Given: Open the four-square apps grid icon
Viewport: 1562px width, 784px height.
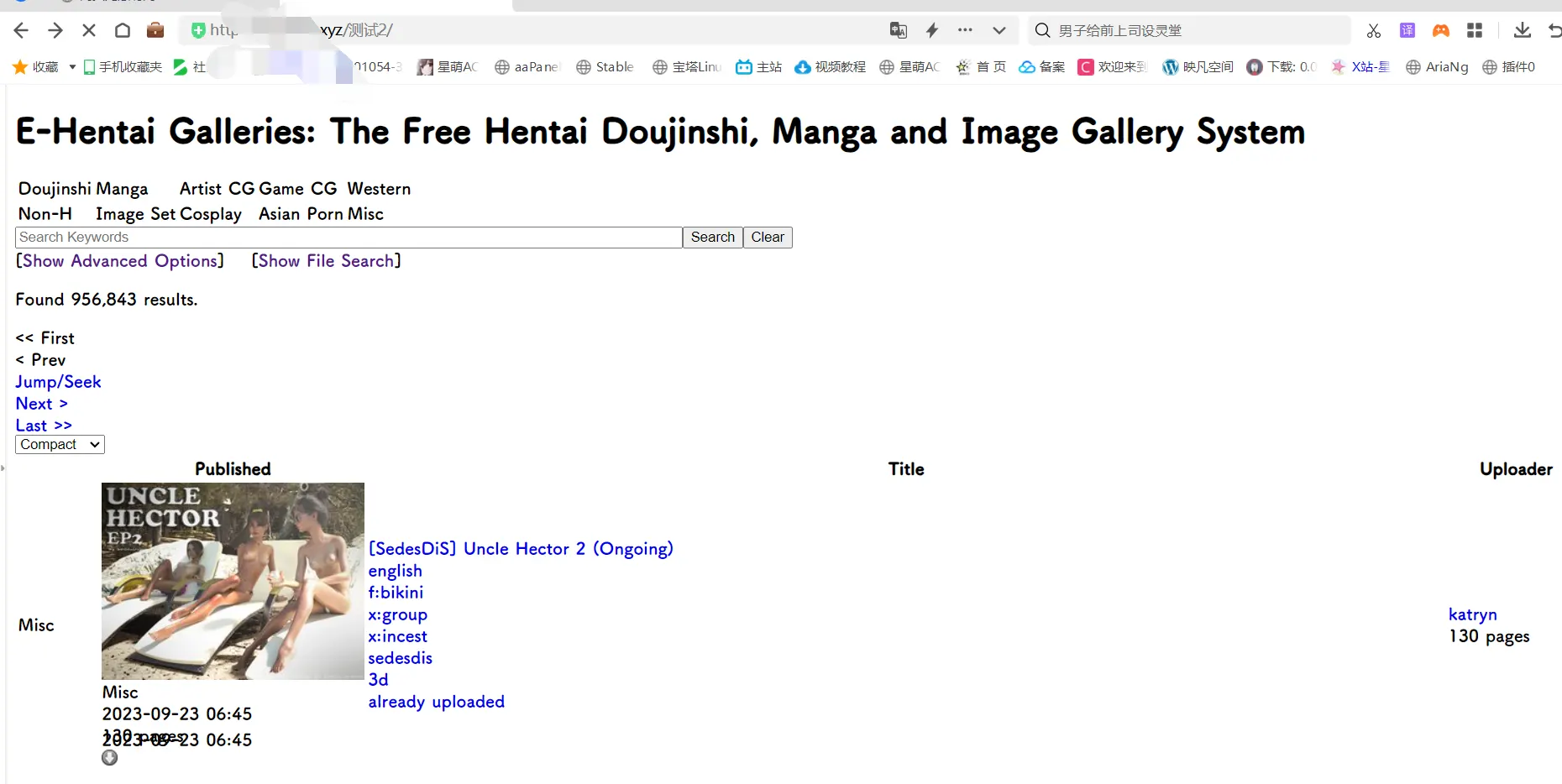Looking at the screenshot, I should 1475,31.
